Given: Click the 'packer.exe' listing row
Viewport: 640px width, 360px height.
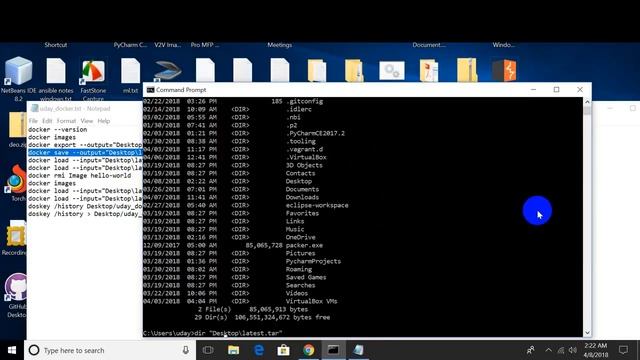Looking at the screenshot, I should click(233, 245).
